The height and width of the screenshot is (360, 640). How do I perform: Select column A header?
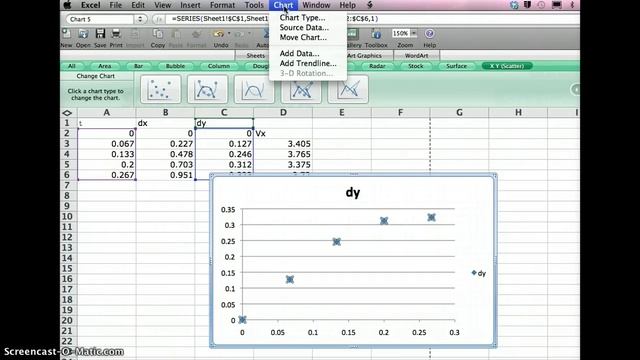107,113
